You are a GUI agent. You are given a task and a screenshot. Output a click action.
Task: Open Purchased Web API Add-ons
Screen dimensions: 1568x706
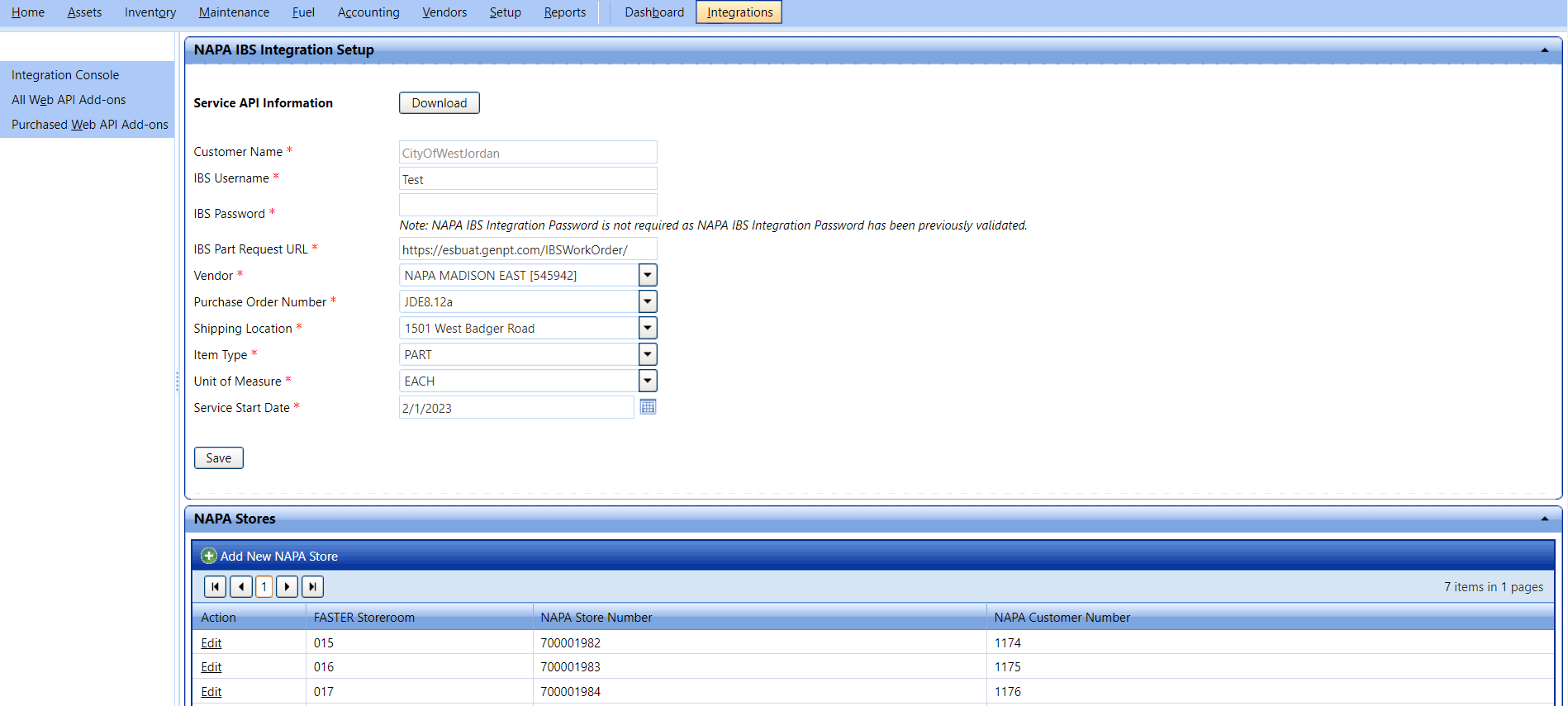pos(90,125)
